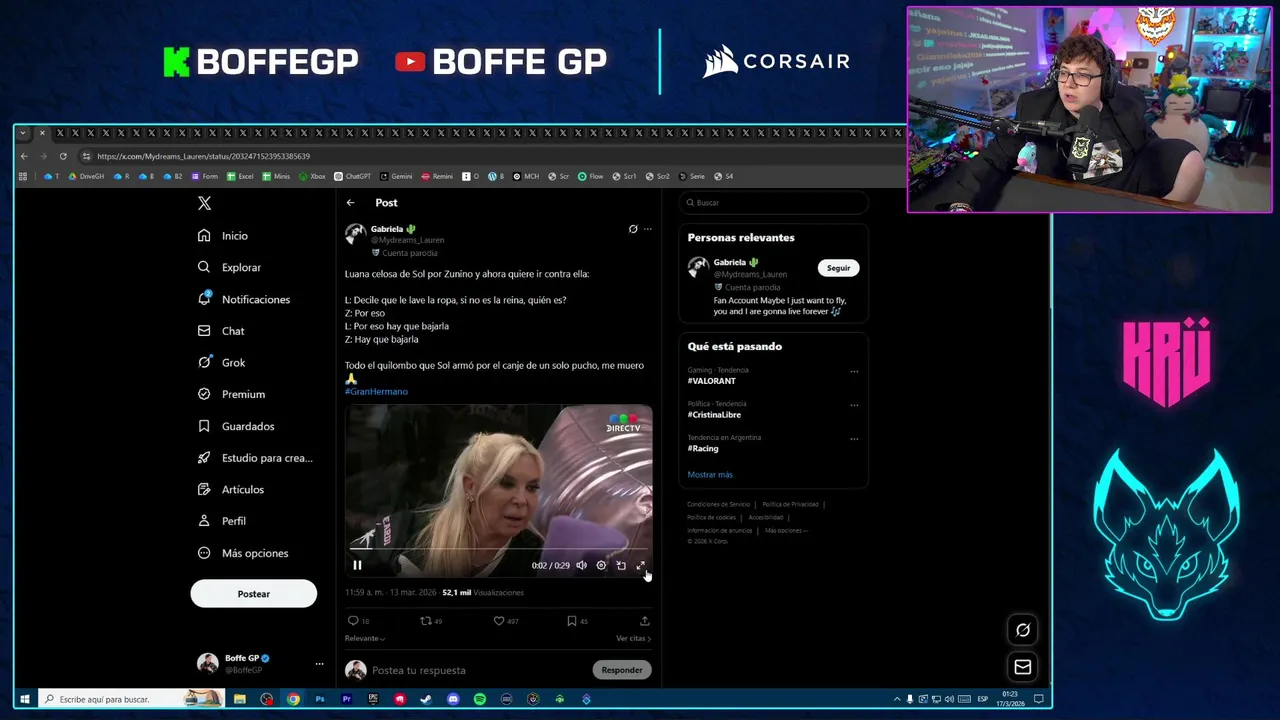Follow Gabriela with the Seguir button
The width and height of the screenshot is (1280, 720).
[x=838, y=268]
